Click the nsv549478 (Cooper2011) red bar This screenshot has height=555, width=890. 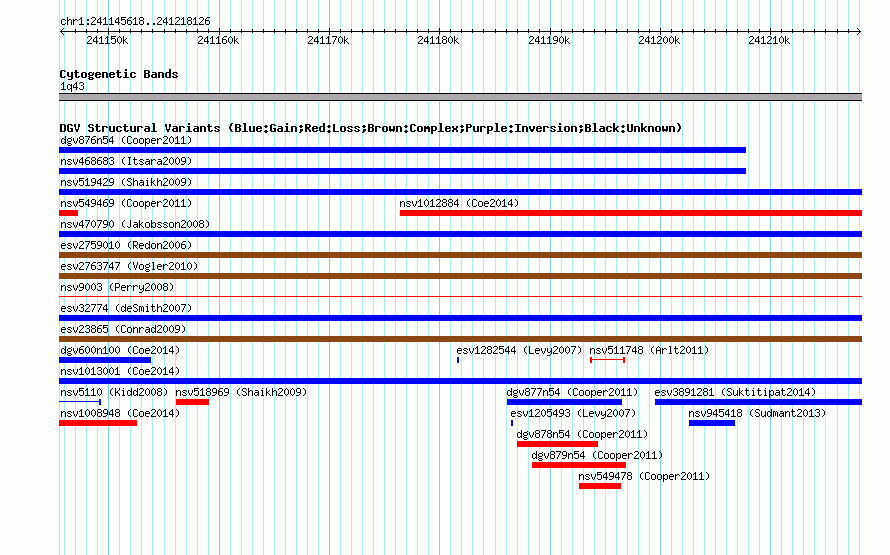(x=600, y=486)
